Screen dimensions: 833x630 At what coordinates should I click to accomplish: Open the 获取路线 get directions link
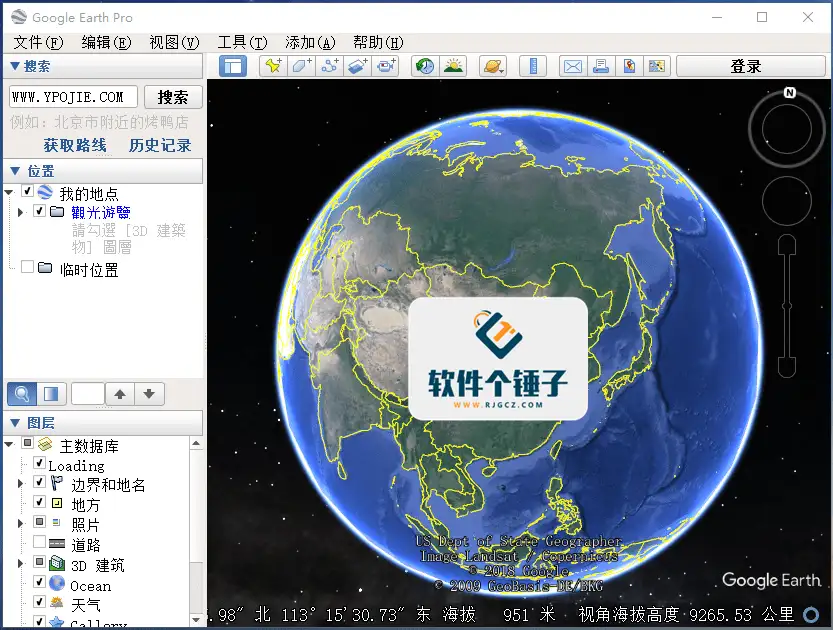click(x=75, y=145)
